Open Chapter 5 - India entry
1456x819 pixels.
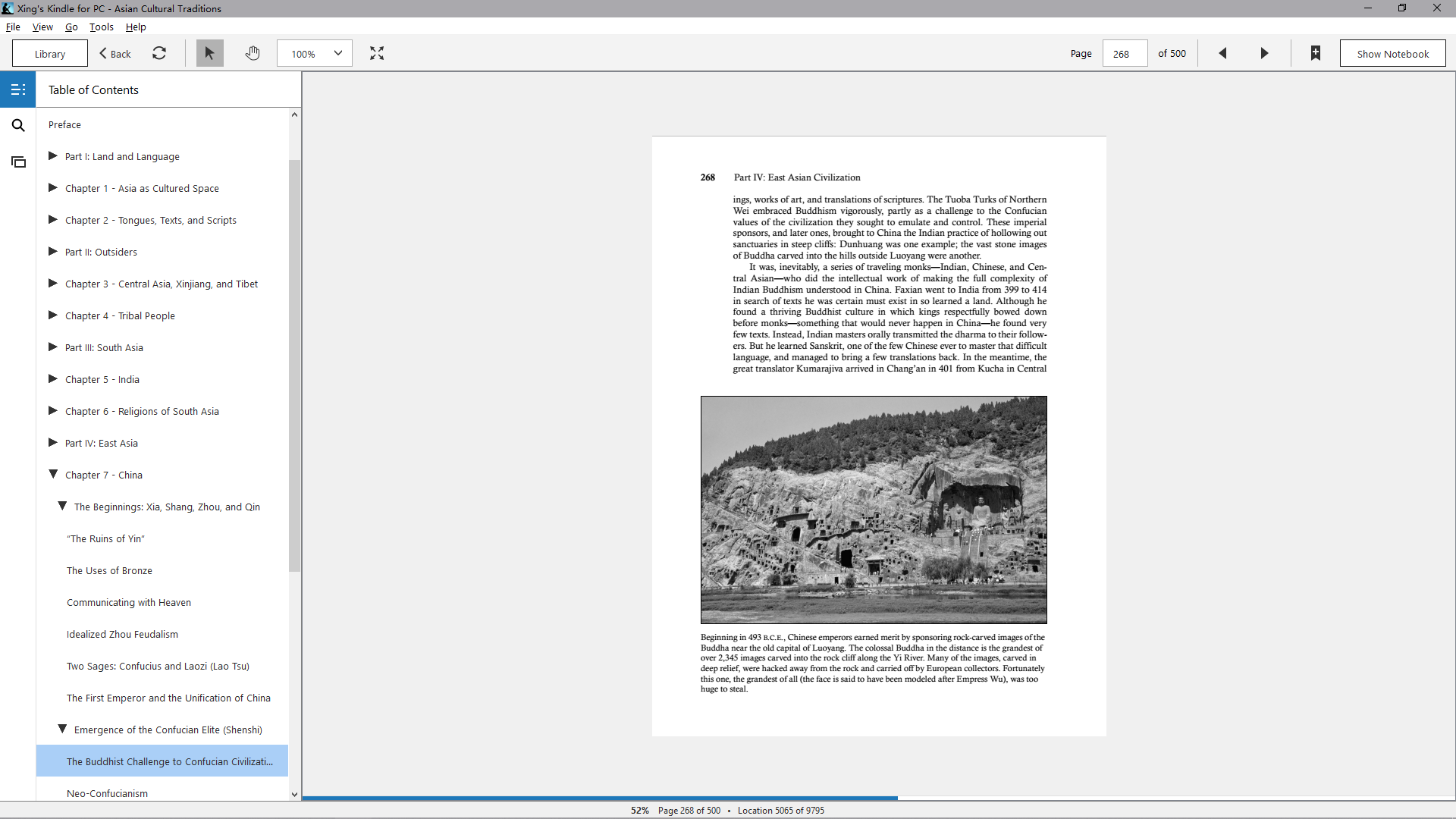click(x=102, y=379)
